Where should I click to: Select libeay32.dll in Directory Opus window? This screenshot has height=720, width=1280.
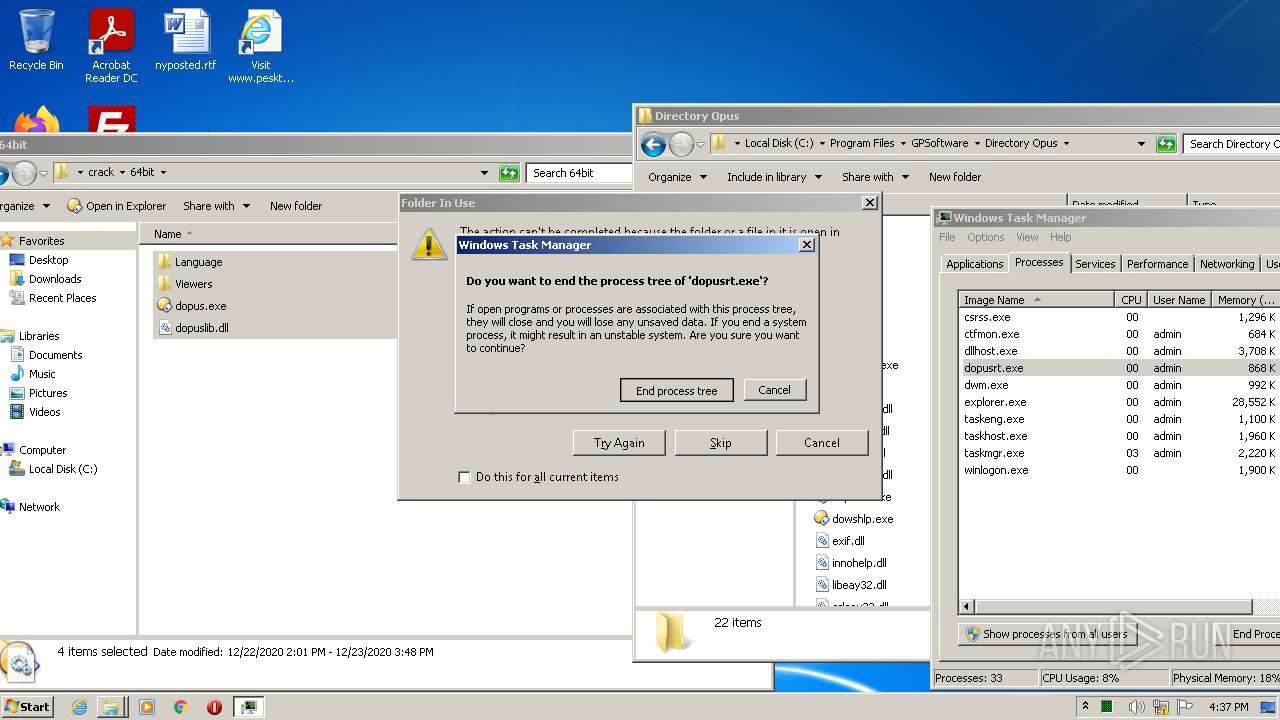click(x=851, y=585)
